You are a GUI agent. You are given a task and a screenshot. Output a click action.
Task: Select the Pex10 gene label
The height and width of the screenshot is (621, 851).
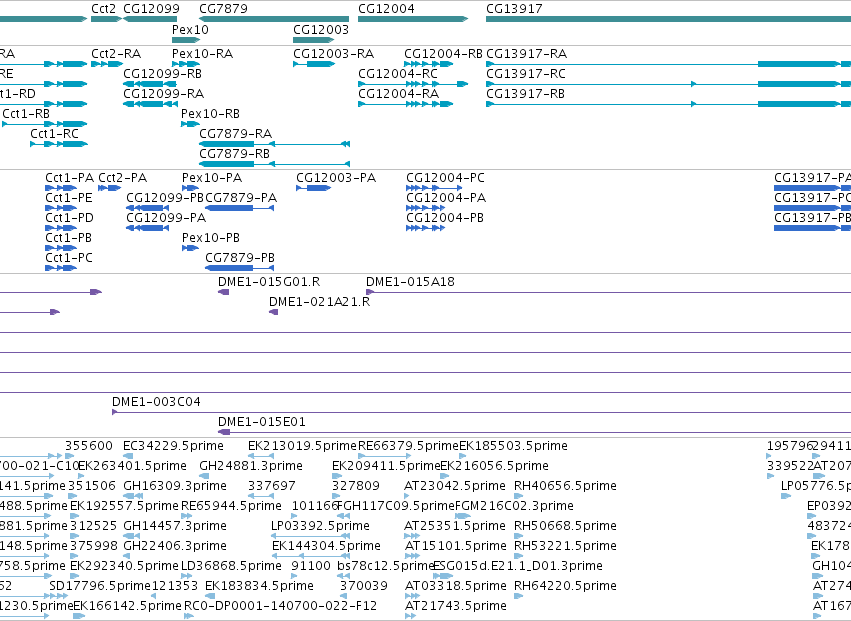click(x=190, y=30)
